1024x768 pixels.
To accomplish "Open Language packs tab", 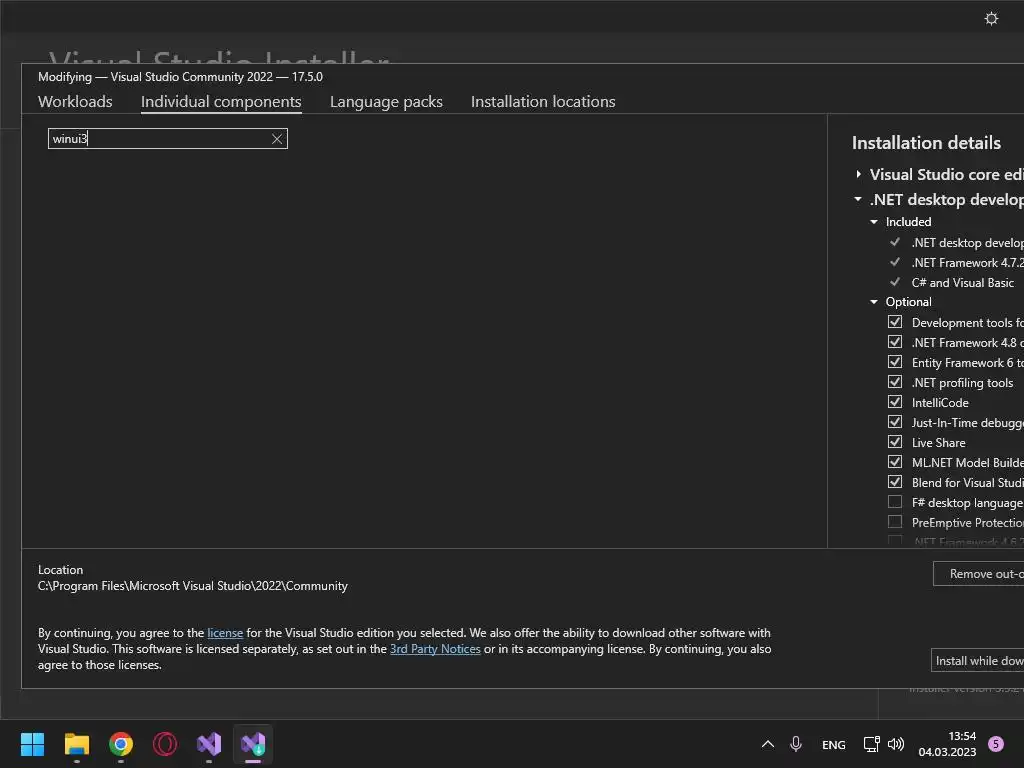I will (x=386, y=102).
